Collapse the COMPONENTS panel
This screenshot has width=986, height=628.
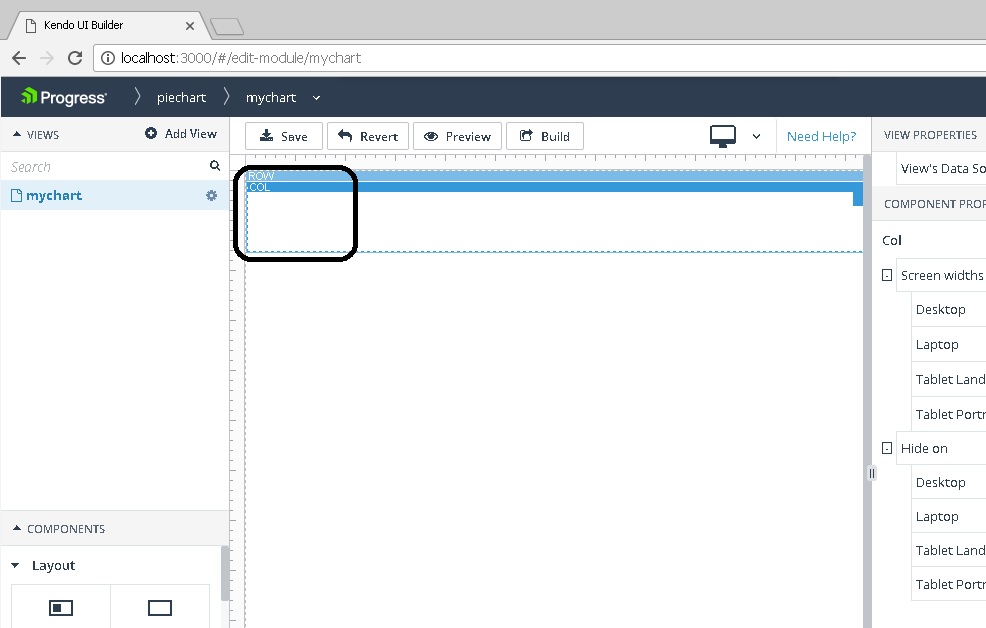pyautogui.click(x=17, y=529)
